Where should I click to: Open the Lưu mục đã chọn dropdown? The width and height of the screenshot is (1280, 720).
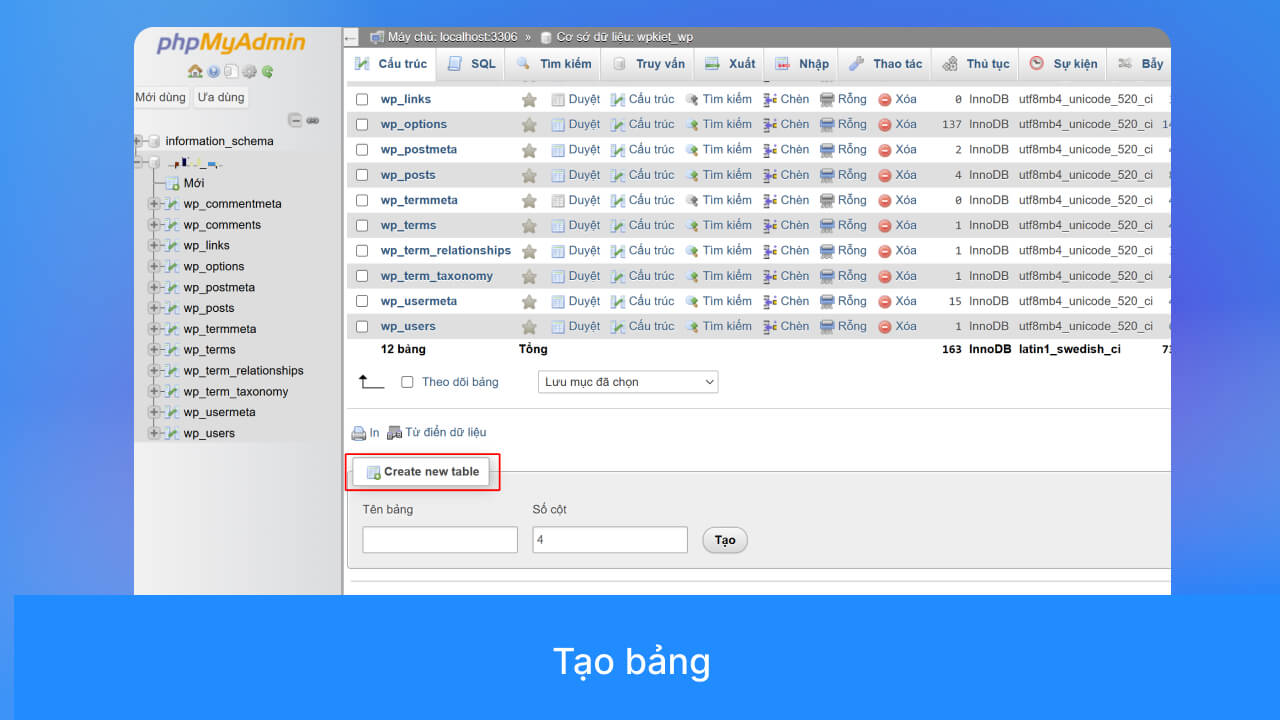coord(628,382)
